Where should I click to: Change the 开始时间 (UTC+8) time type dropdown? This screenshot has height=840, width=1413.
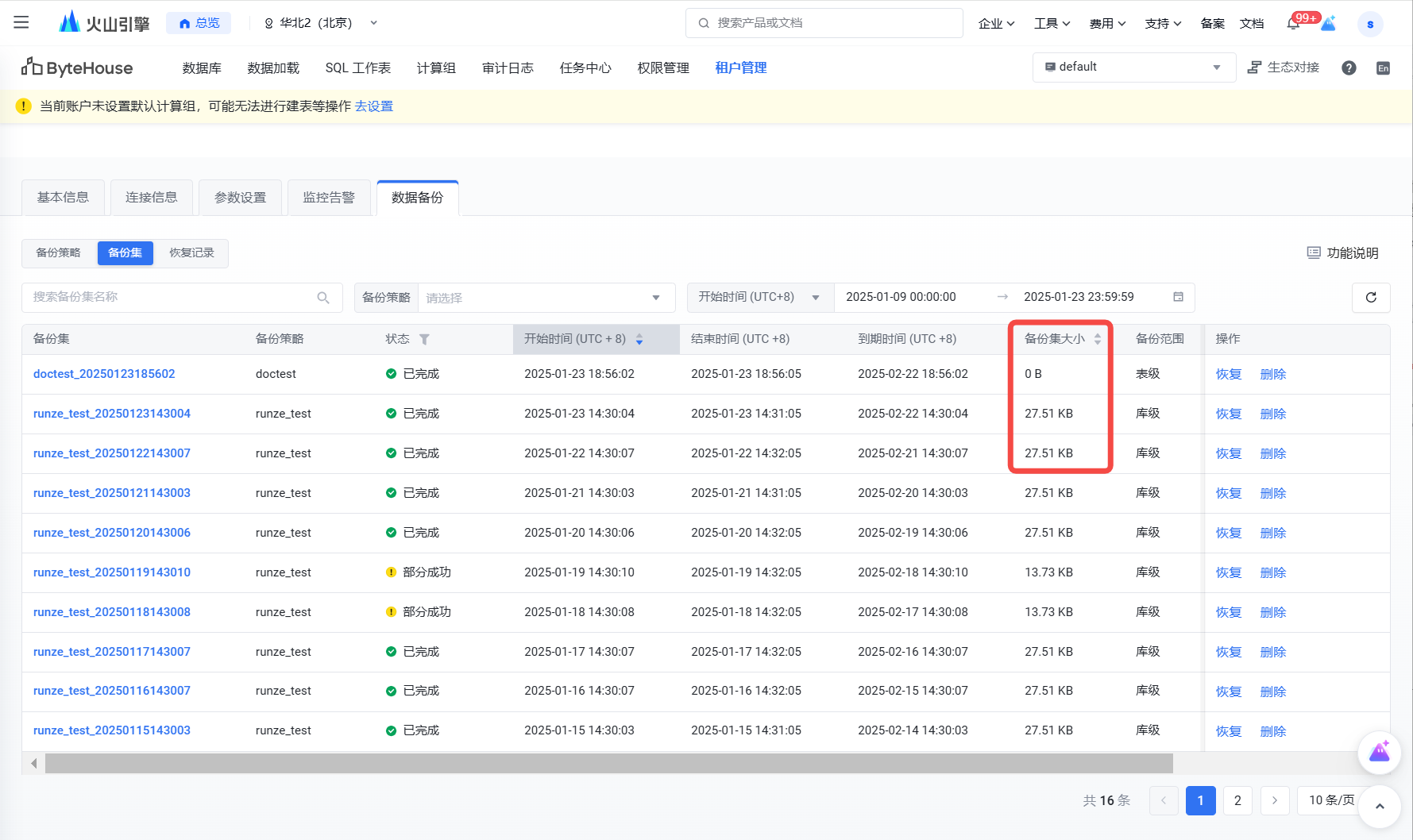click(x=760, y=297)
